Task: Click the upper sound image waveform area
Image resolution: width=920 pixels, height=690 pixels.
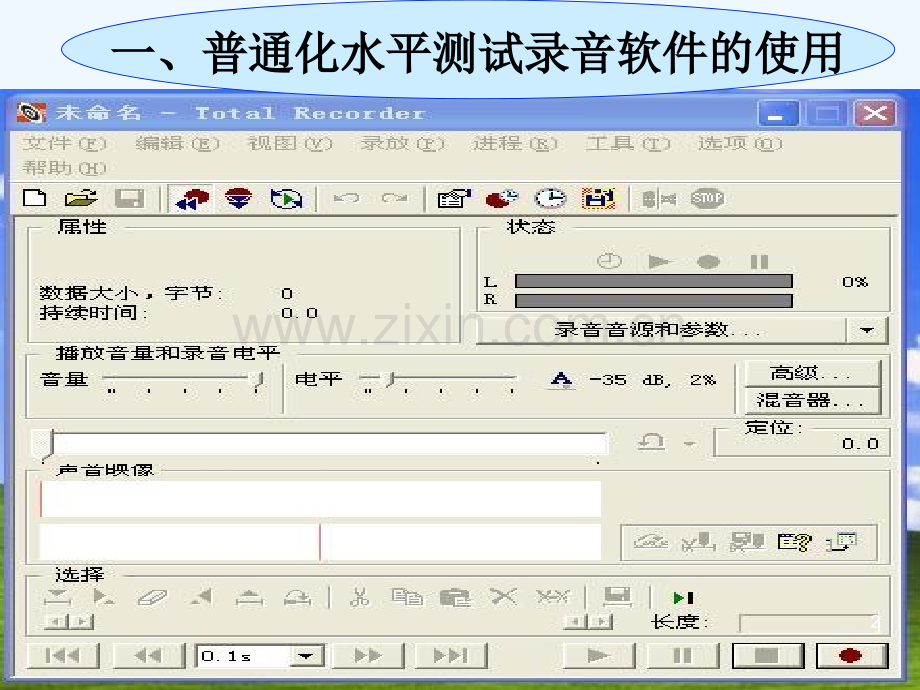Action: pyautogui.click(x=320, y=499)
